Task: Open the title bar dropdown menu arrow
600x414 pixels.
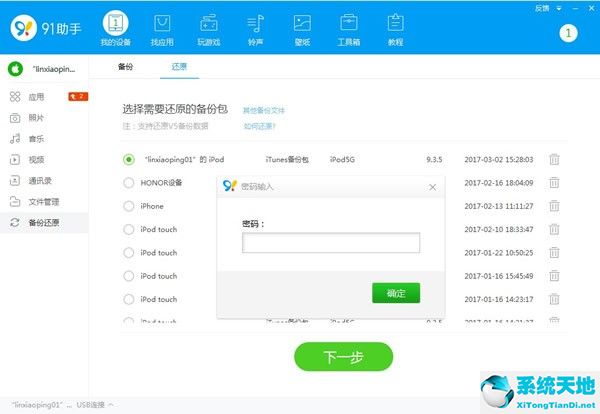Action: 559,8
